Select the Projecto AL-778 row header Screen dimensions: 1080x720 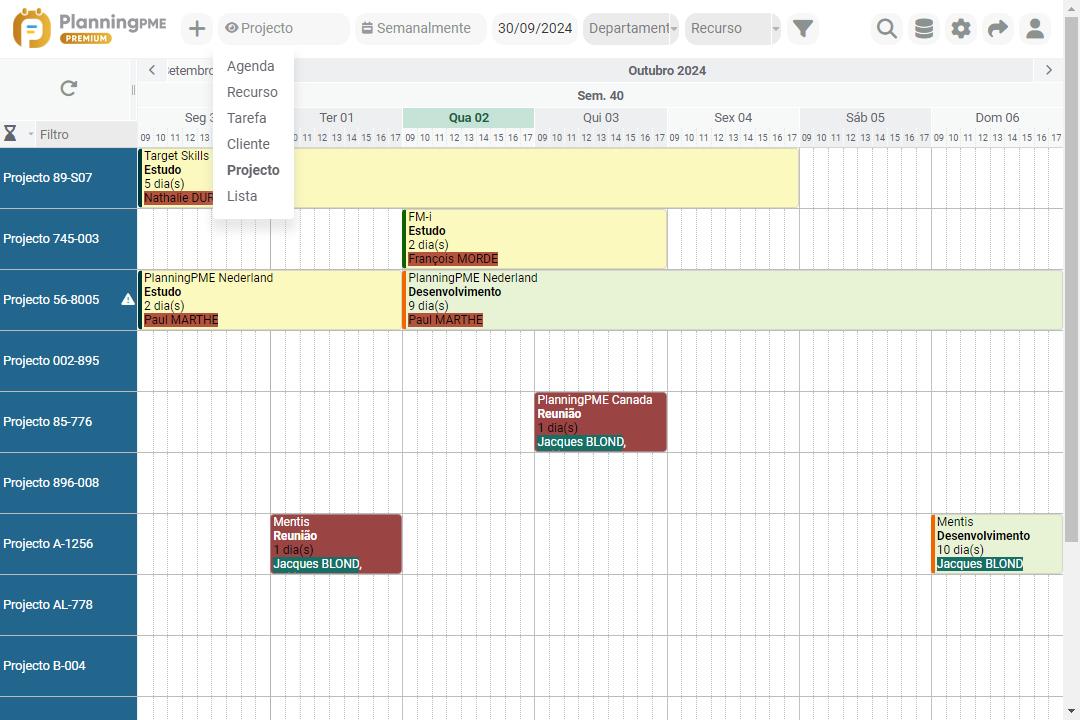point(68,605)
